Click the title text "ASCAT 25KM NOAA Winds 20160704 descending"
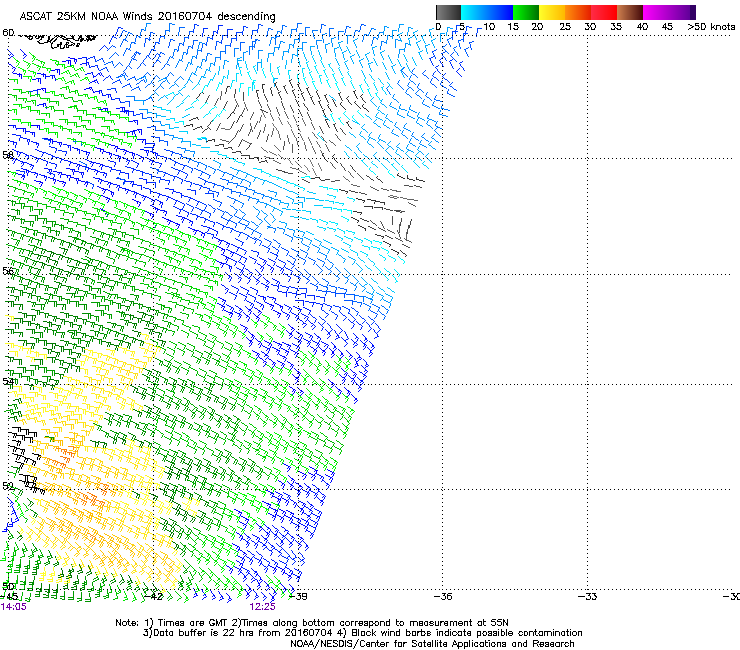 coord(147,17)
